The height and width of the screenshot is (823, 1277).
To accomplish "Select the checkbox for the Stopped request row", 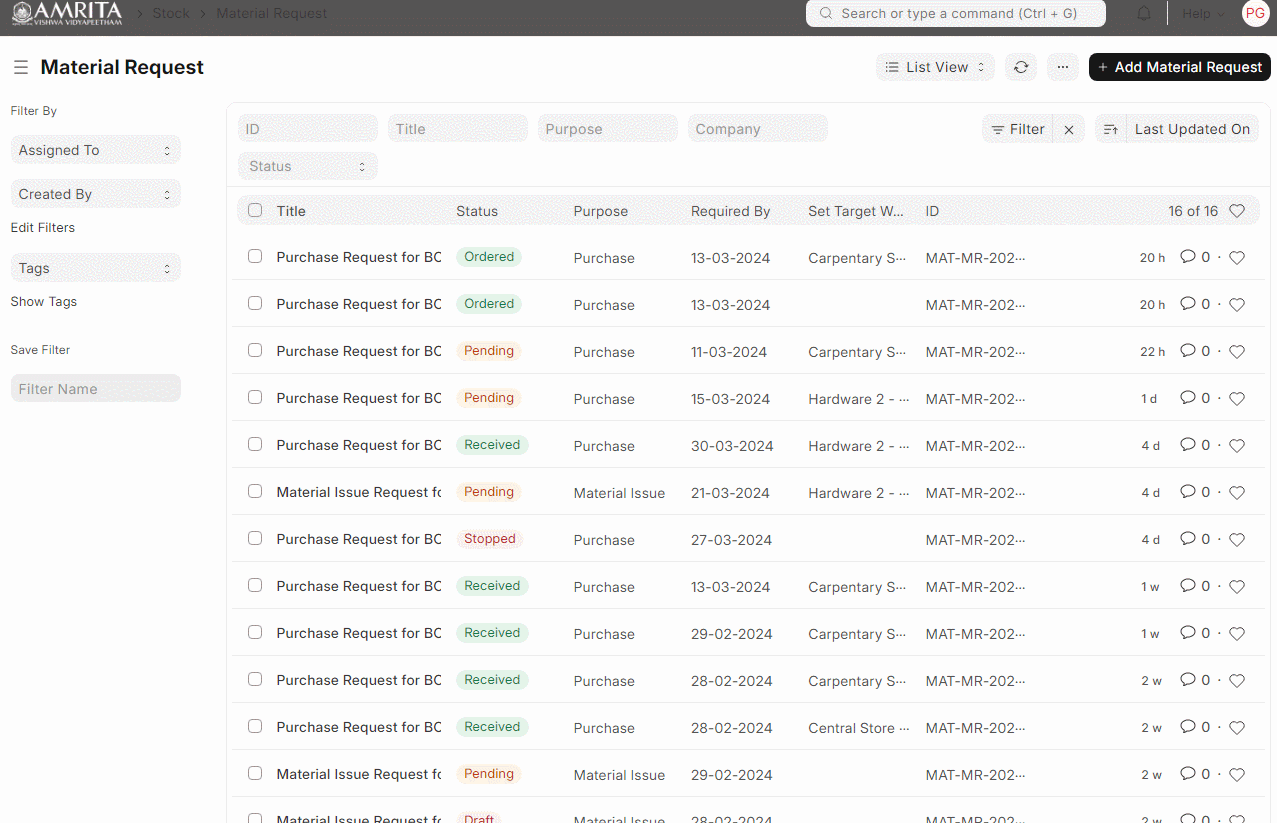I will point(255,539).
